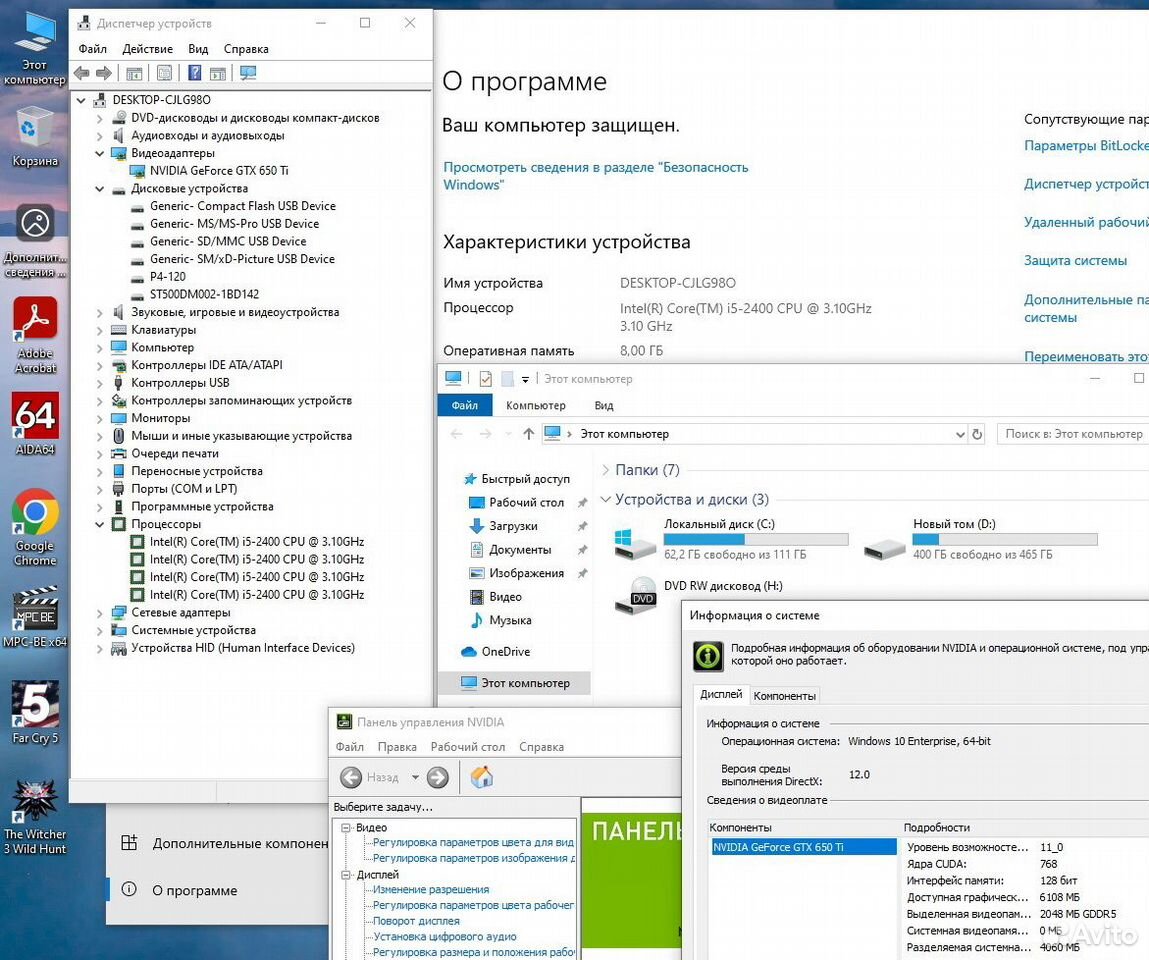Open MPC-BE x64 player shortcut
Viewport: 1149px width, 960px height.
(35, 616)
